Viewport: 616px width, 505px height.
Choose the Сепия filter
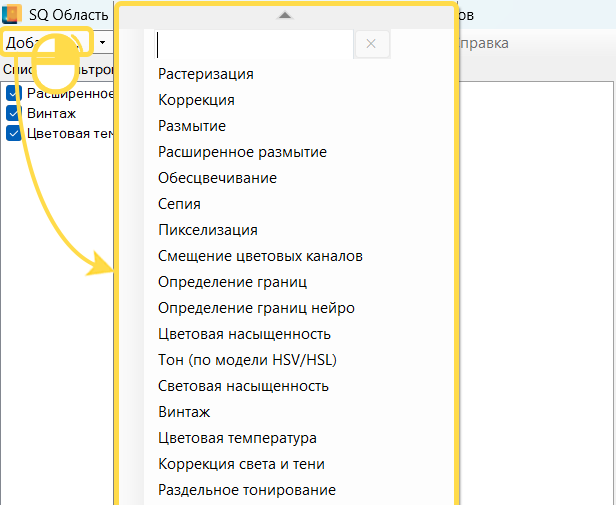tap(179, 204)
